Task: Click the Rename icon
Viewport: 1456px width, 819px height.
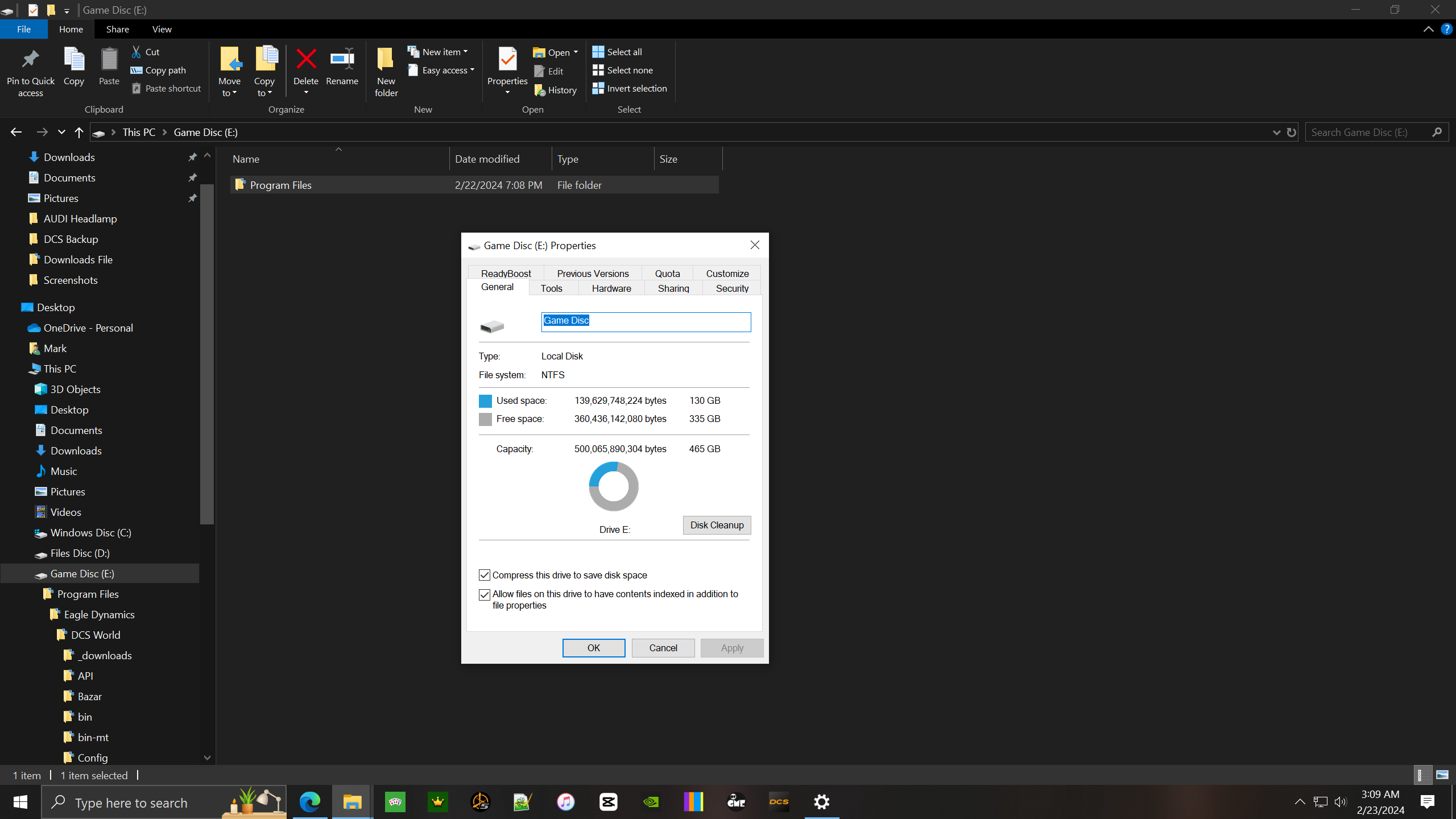Action: (x=342, y=59)
